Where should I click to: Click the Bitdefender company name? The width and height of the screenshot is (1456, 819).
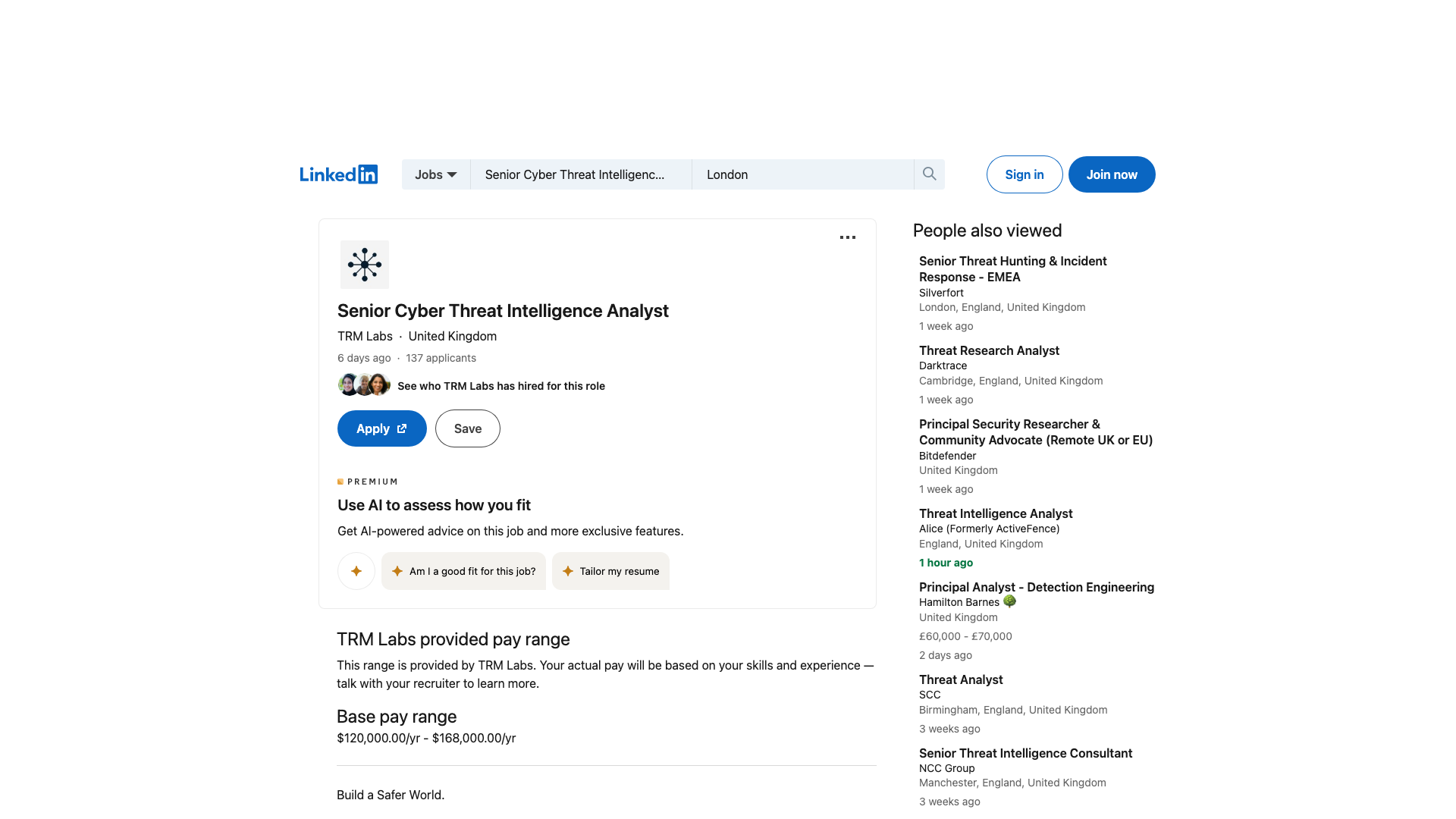coord(947,456)
